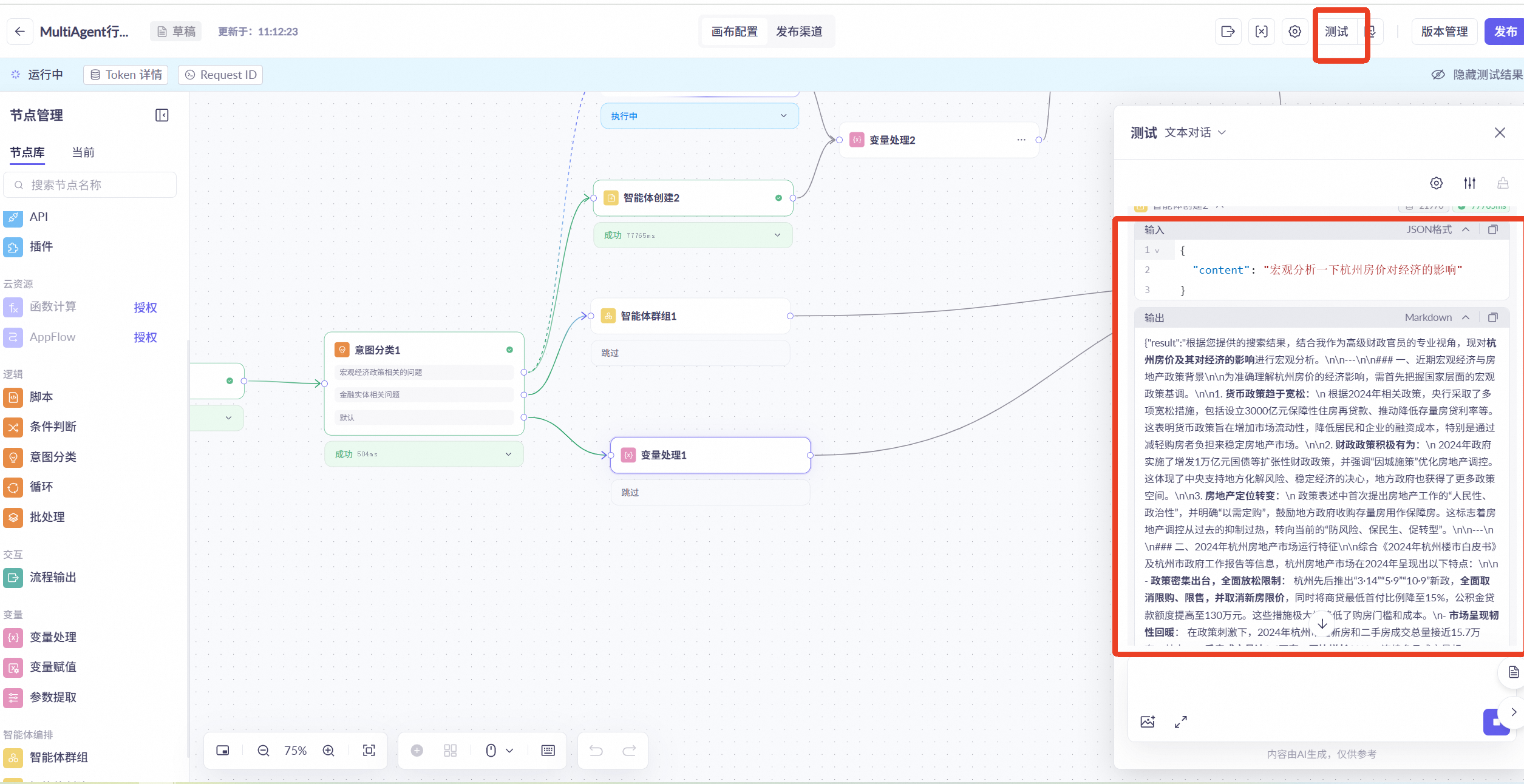Collapse the node management sidebar

pos(162,115)
